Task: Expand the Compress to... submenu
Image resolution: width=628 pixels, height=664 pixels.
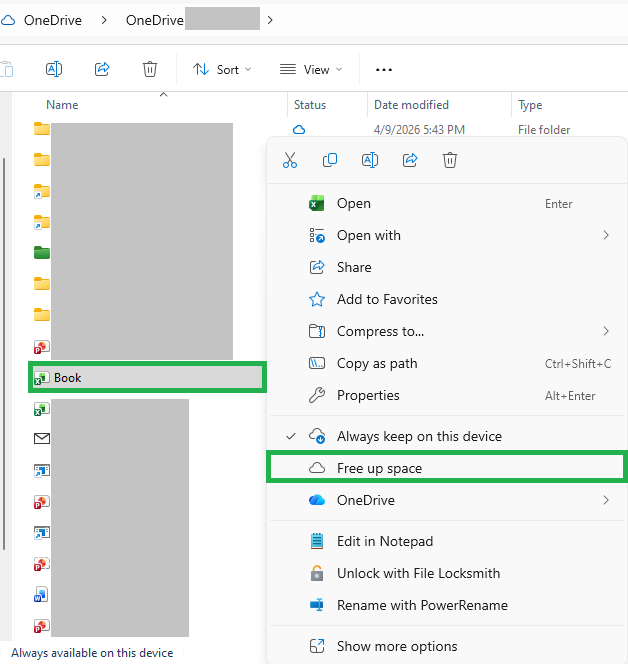Action: (x=449, y=332)
